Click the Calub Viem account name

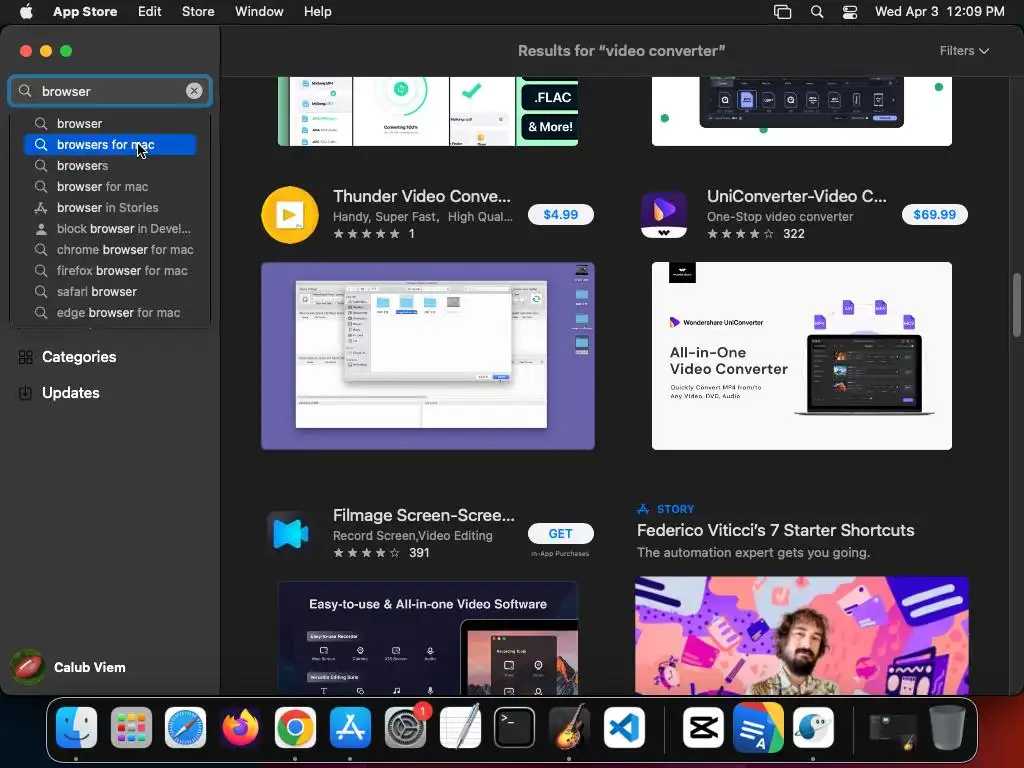click(89, 667)
